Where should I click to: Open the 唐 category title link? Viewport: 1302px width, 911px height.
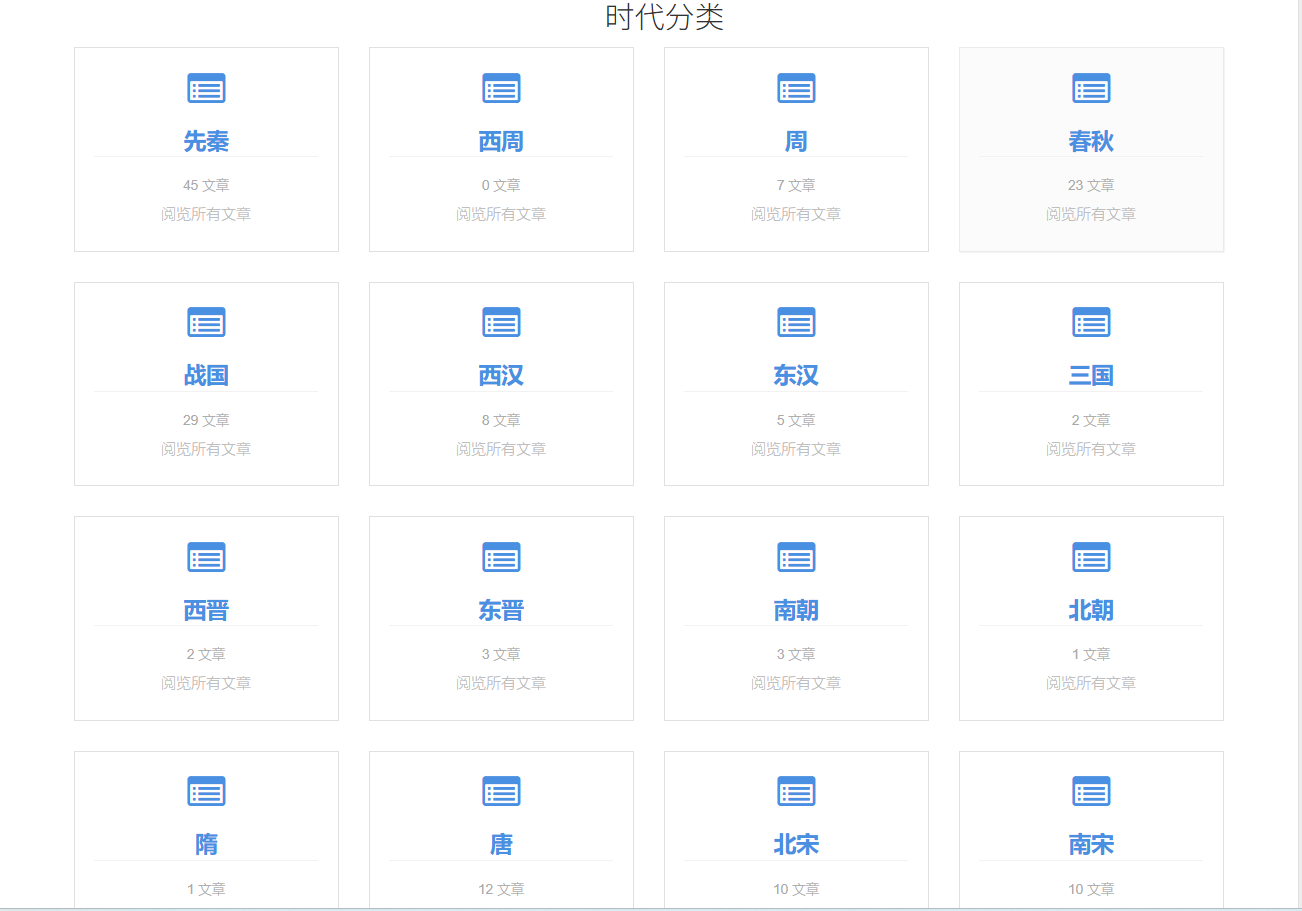(501, 845)
